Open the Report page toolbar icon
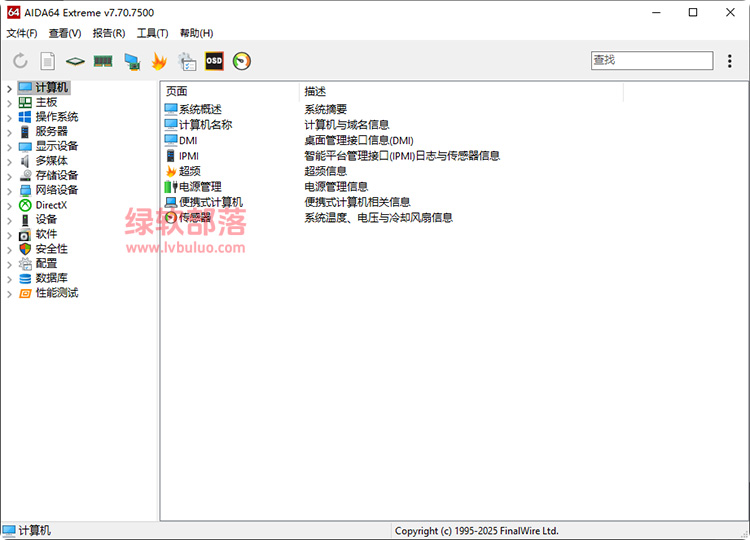The height and width of the screenshot is (540, 750). pos(47,61)
